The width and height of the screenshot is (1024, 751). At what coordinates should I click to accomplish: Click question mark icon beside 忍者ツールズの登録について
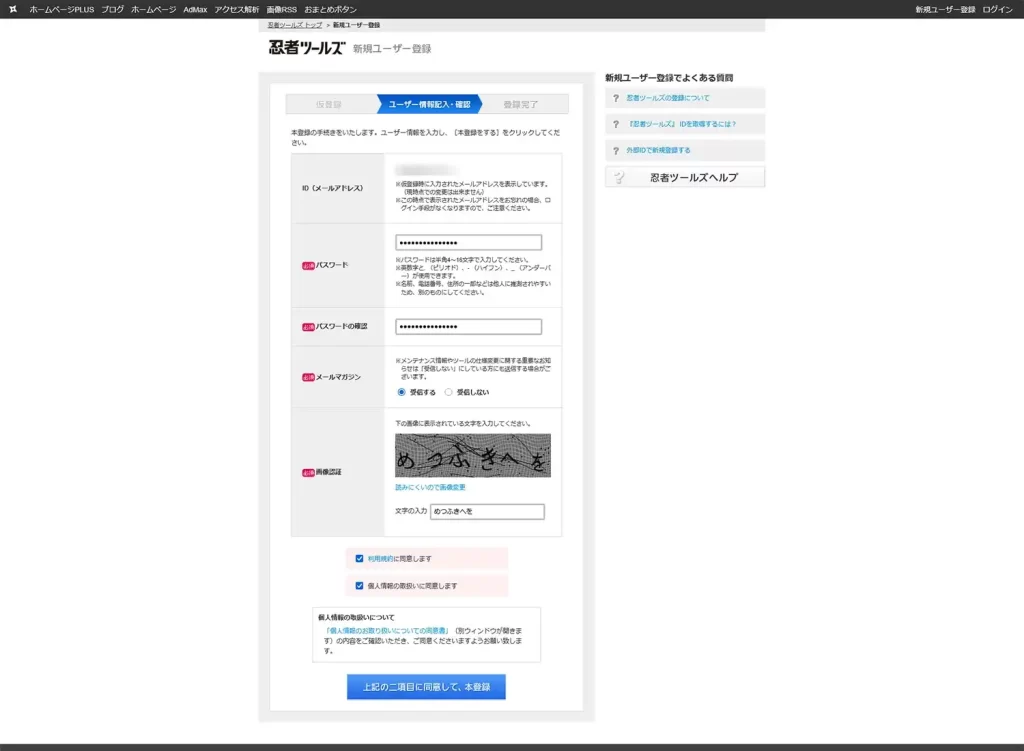tap(616, 98)
